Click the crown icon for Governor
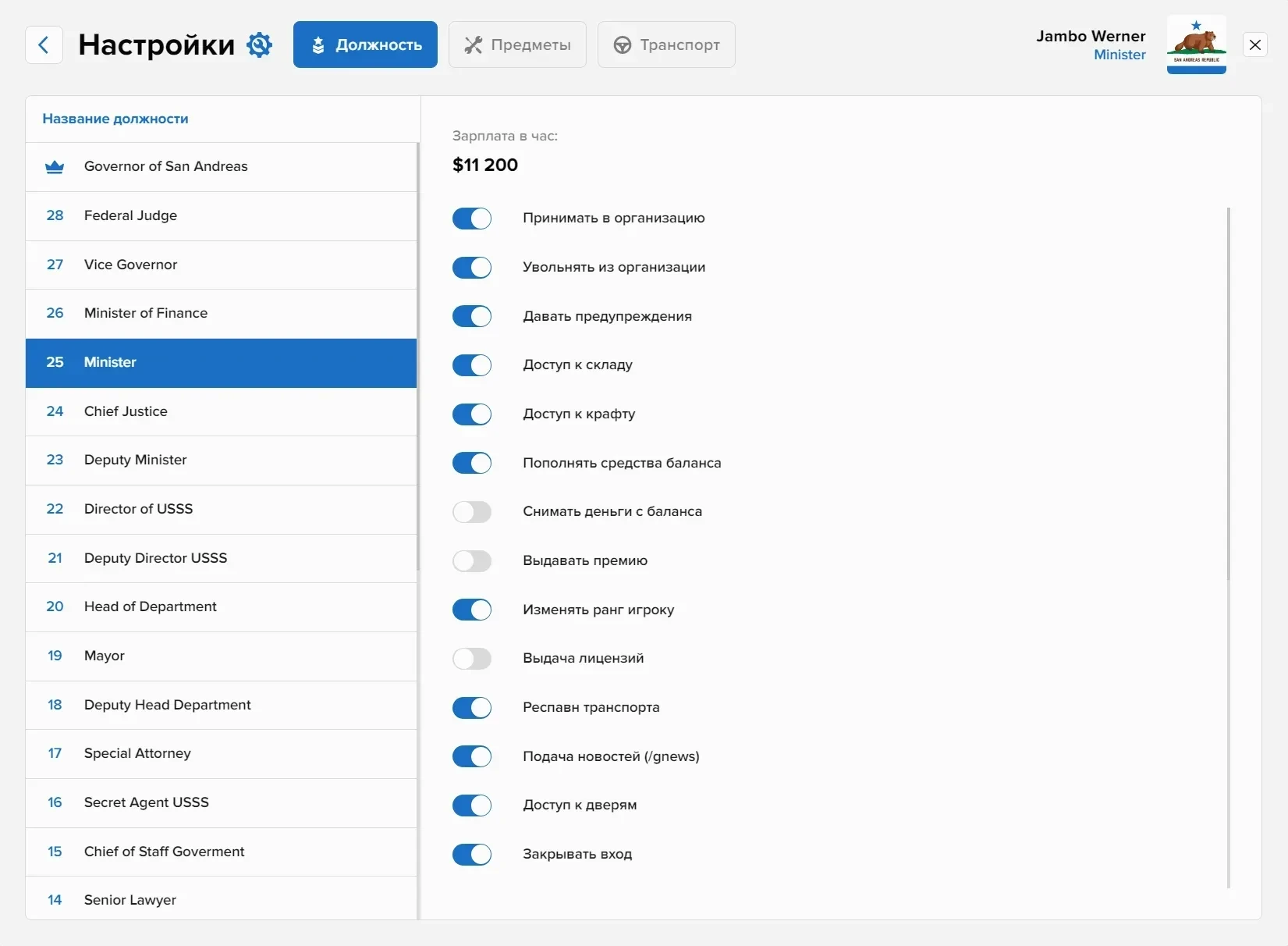 pos(55,167)
